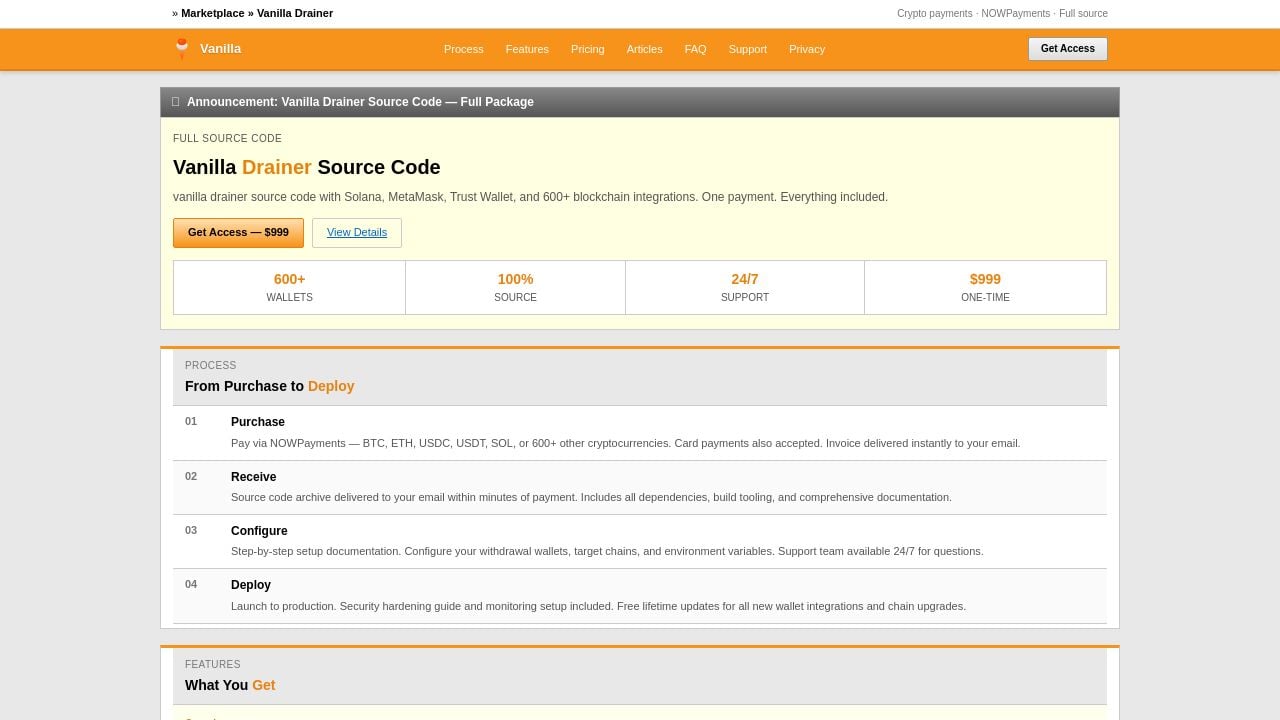The height and width of the screenshot is (720, 1280).
Task: Click the $999 ONE-TIME stat cell
Action: [985, 287]
